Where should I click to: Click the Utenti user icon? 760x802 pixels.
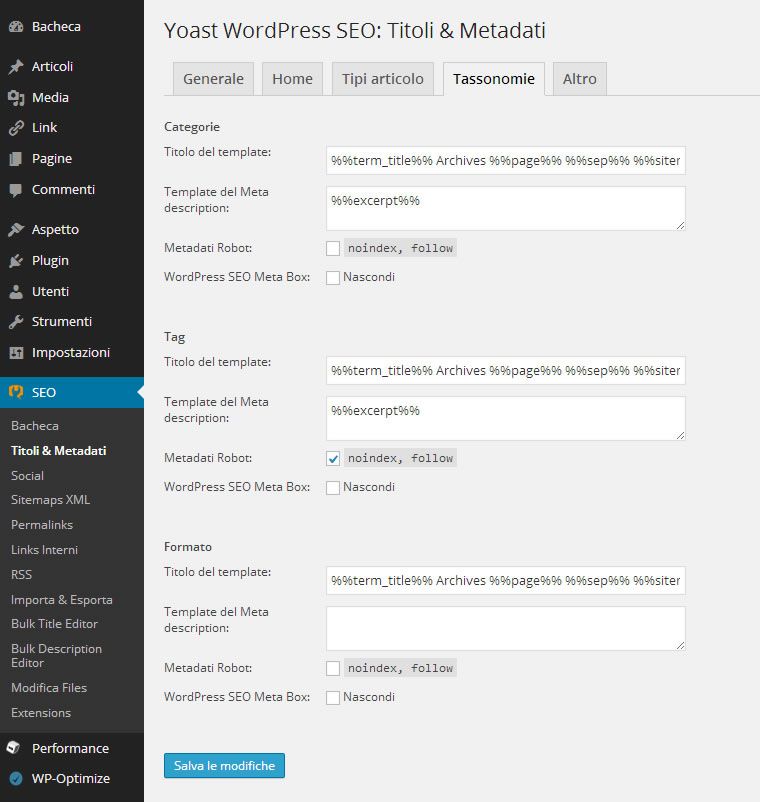click(x=16, y=292)
